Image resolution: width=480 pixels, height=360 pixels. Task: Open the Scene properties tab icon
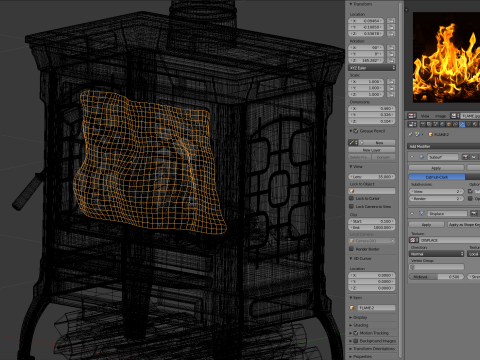(436, 124)
